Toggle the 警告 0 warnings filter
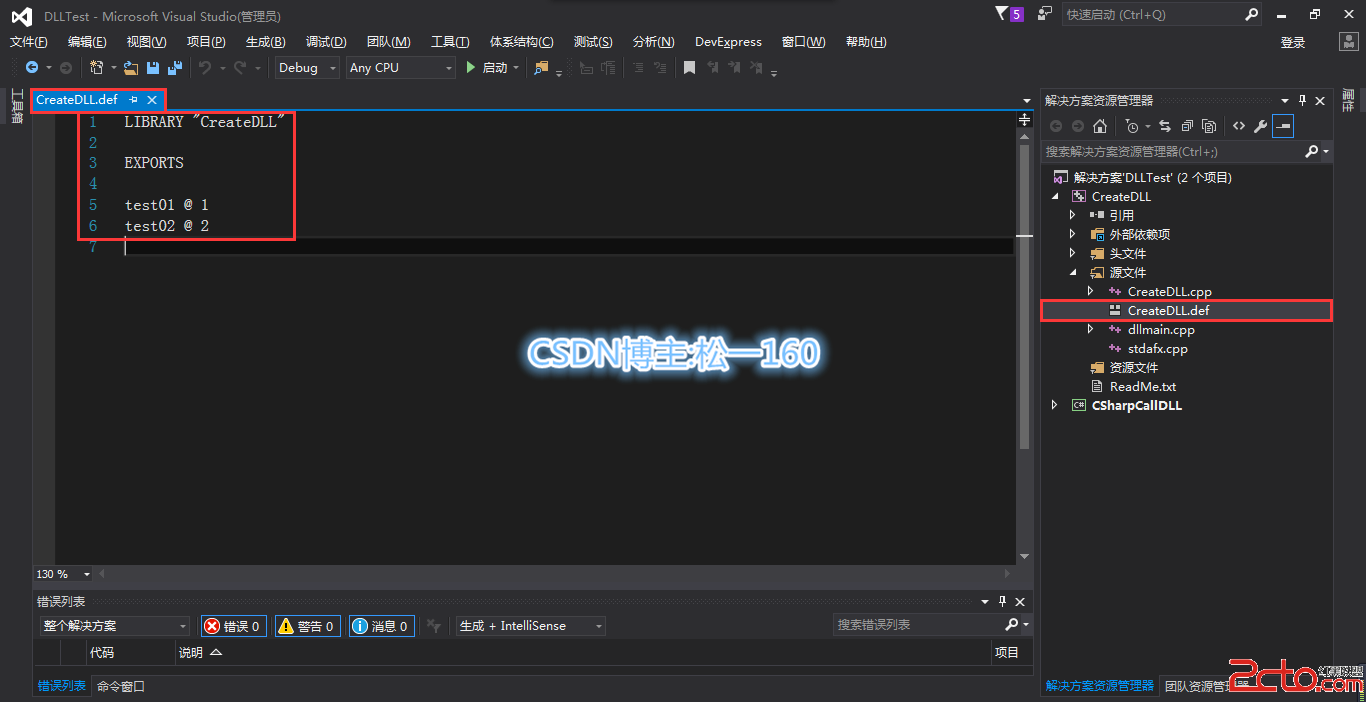 [308, 626]
